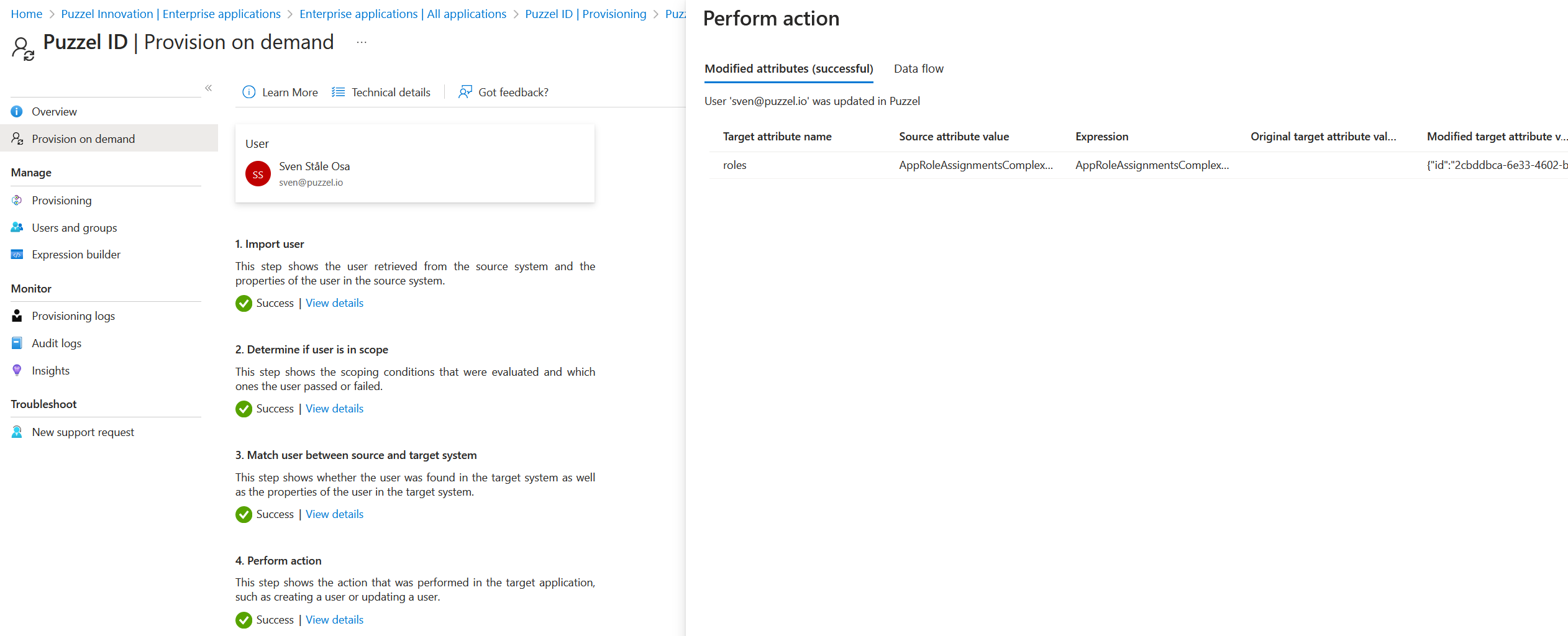Screen dimensions: 1568x636
Task: Open Got feedback? in the toolbar
Action: point(504,93)
